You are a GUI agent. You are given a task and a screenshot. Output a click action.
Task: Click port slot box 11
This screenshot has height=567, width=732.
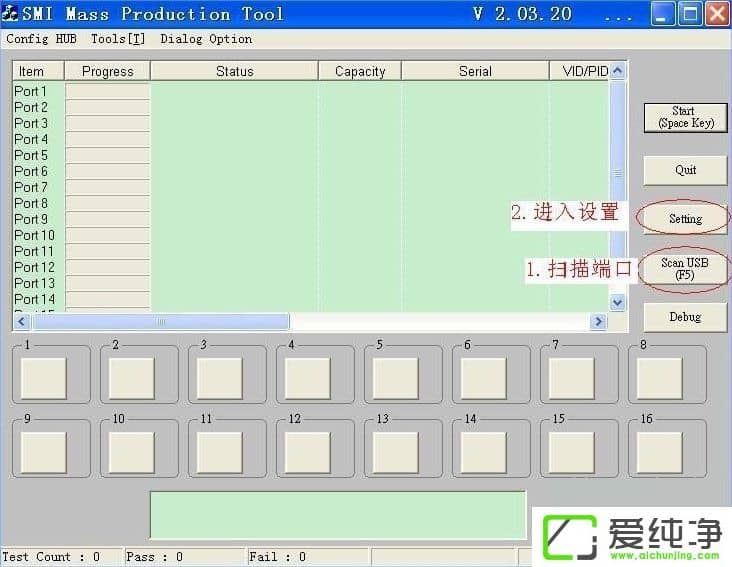tap(219, 452)
